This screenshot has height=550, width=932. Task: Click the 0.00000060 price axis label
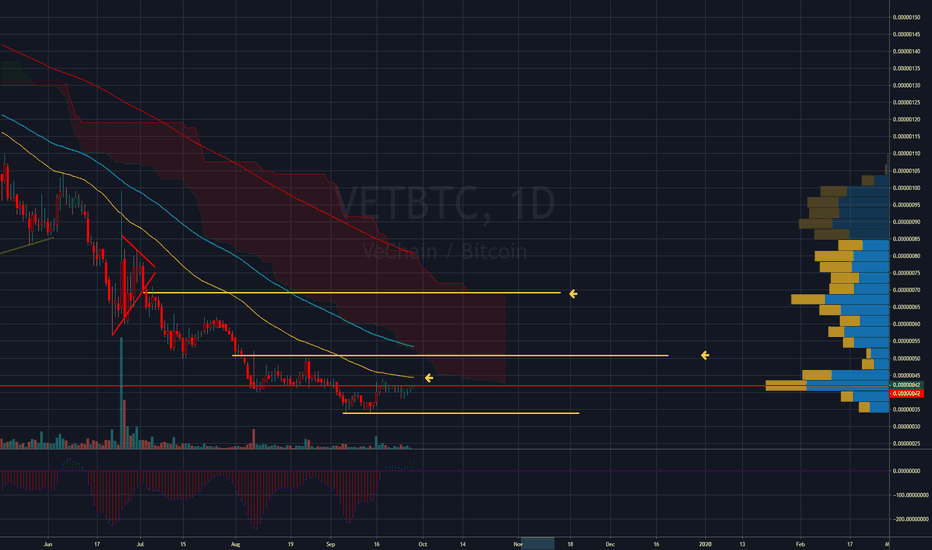[x=906, y=324]
